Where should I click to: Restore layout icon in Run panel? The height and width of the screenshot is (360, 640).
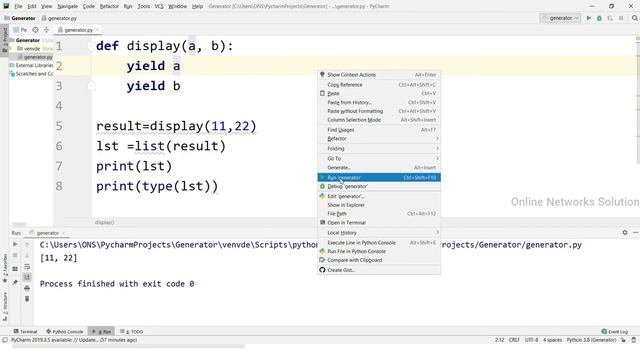[x=15, y=269]
